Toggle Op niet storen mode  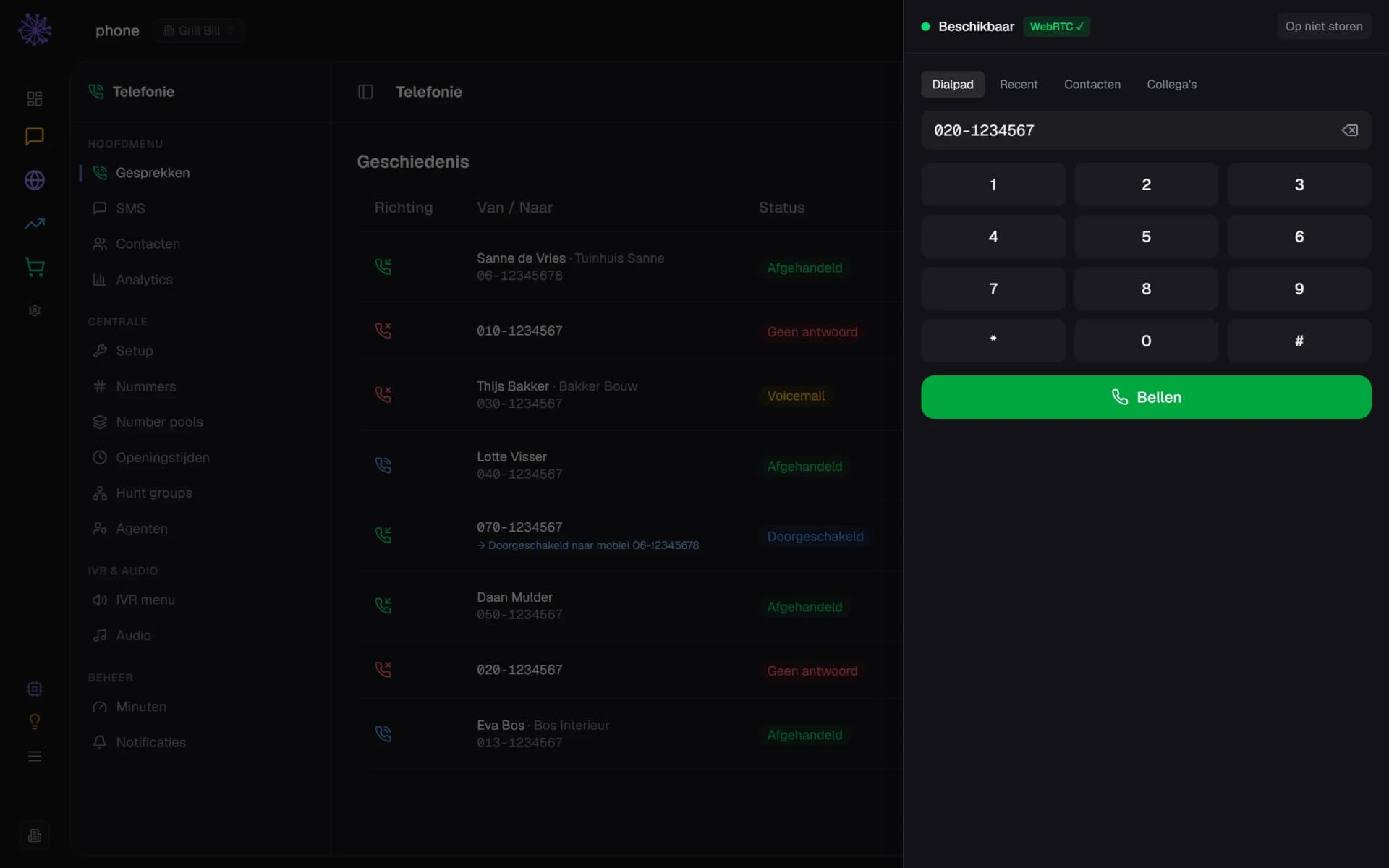point(1324,26)
